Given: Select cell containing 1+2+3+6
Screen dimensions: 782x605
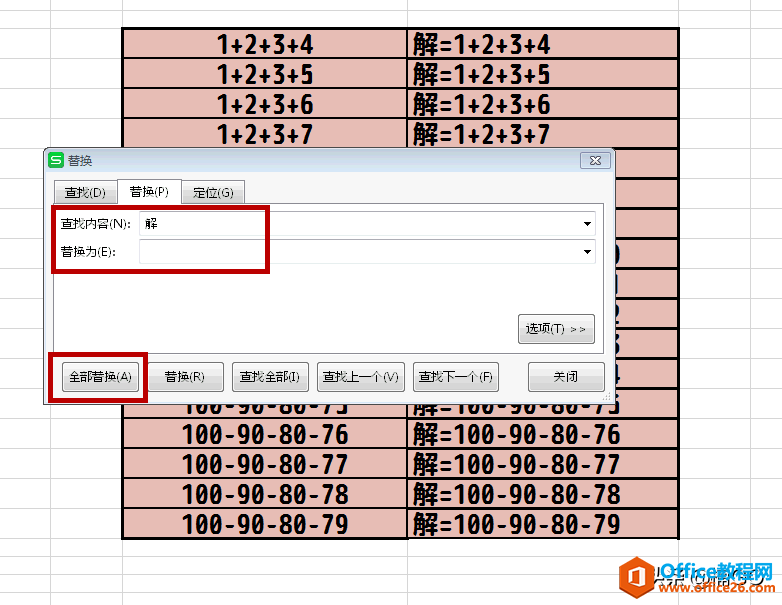Looking at the screenshot, I should coord(265,104).
